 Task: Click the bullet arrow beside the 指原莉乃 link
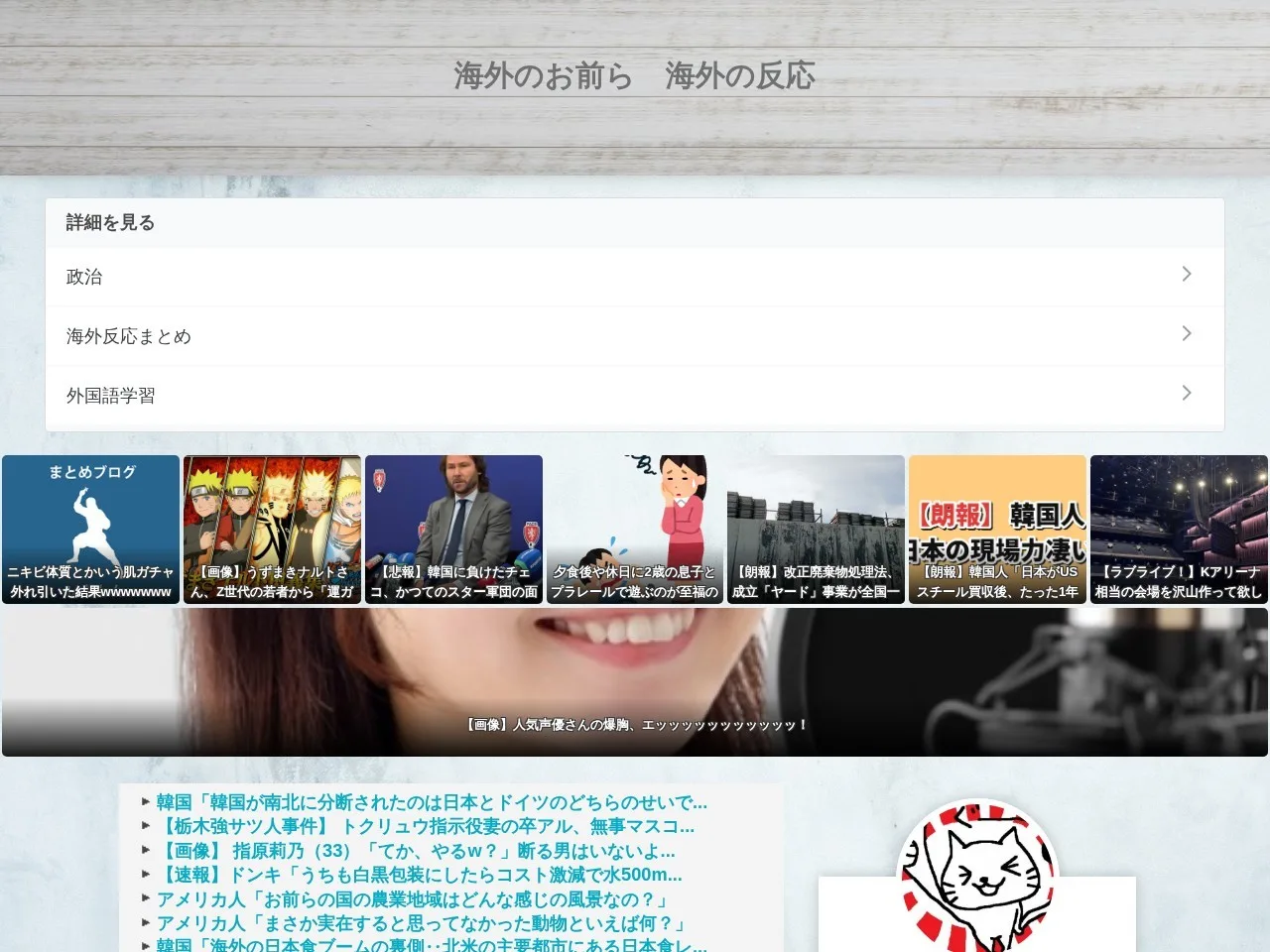coord(146,851)
